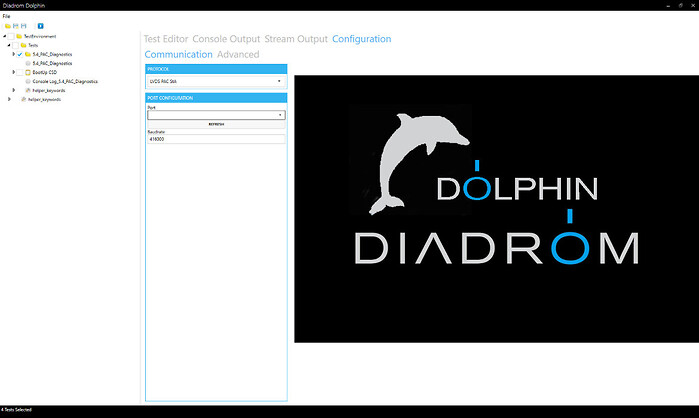The image size is (699, 418).
Task: Click the Port field label
Action: point(152,108)
